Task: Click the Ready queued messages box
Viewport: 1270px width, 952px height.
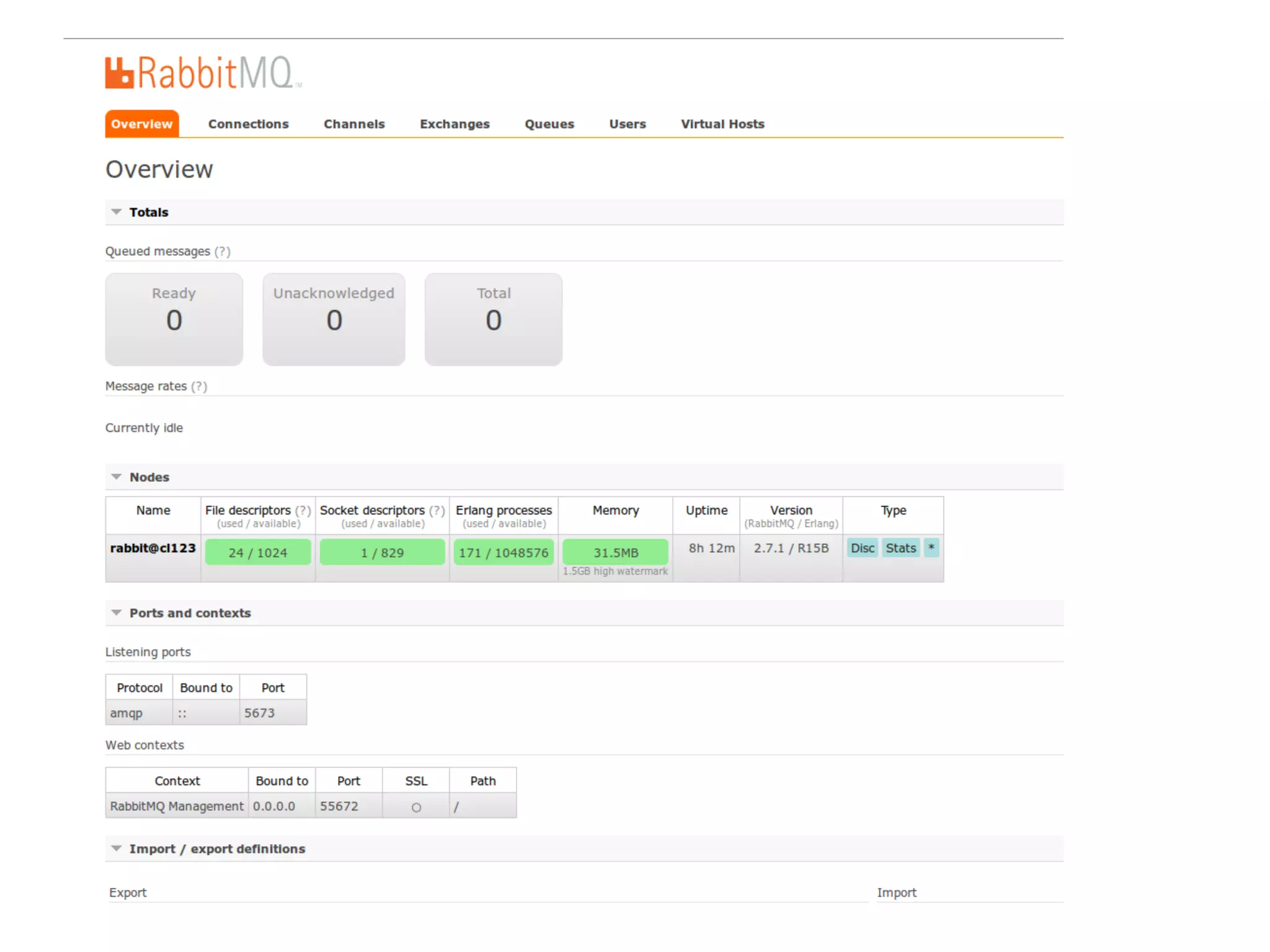Action: pyautogui.click(x=174, y=319)
